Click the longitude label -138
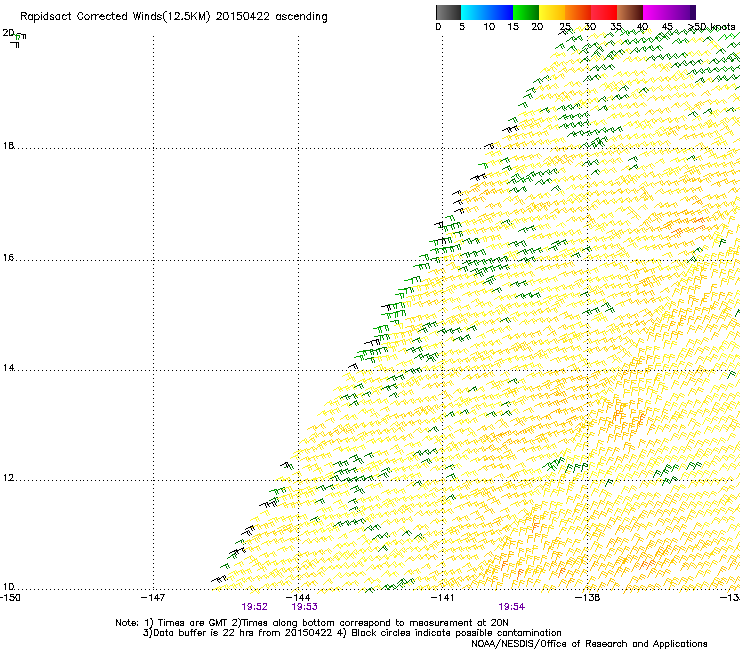Viewport: 740px width, 650px height. [x=587, y=598]
